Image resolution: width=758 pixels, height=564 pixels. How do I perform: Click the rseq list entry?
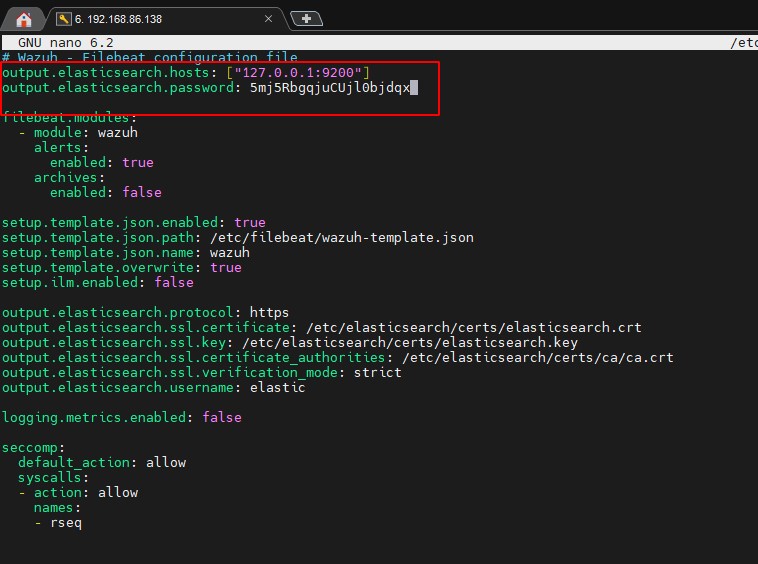66,522
